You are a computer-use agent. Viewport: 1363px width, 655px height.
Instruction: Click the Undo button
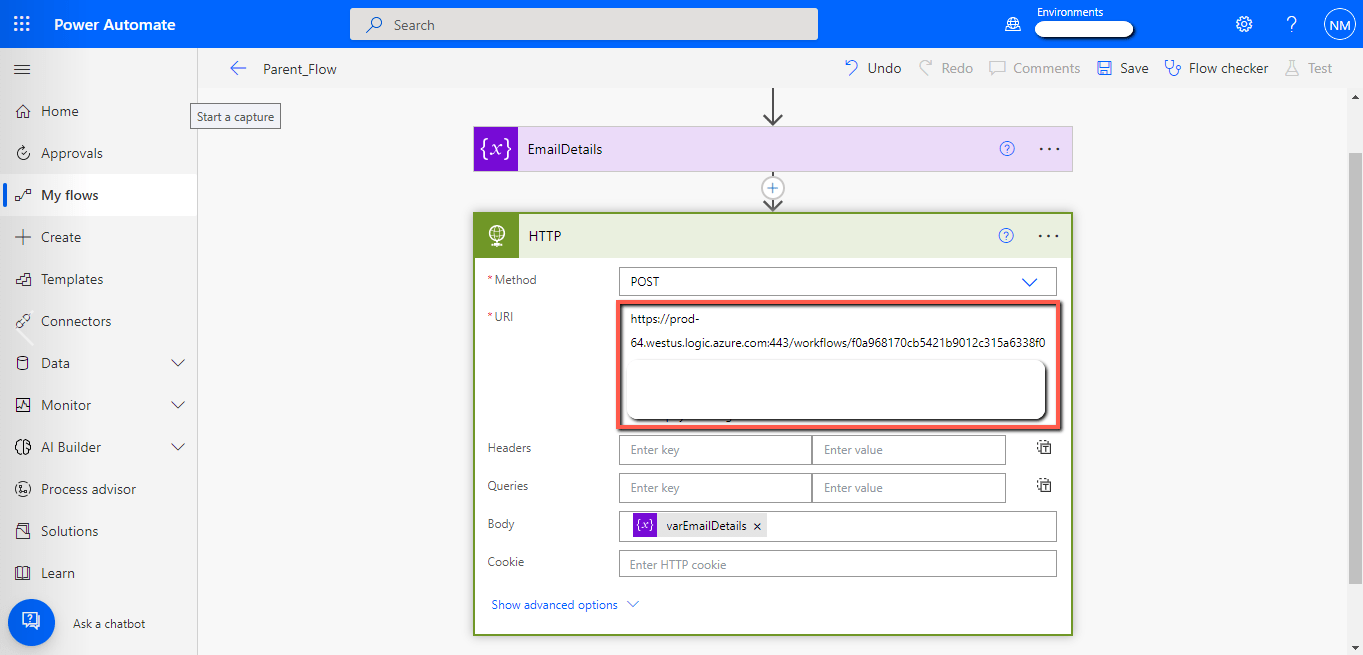click(x=872, y=68)
